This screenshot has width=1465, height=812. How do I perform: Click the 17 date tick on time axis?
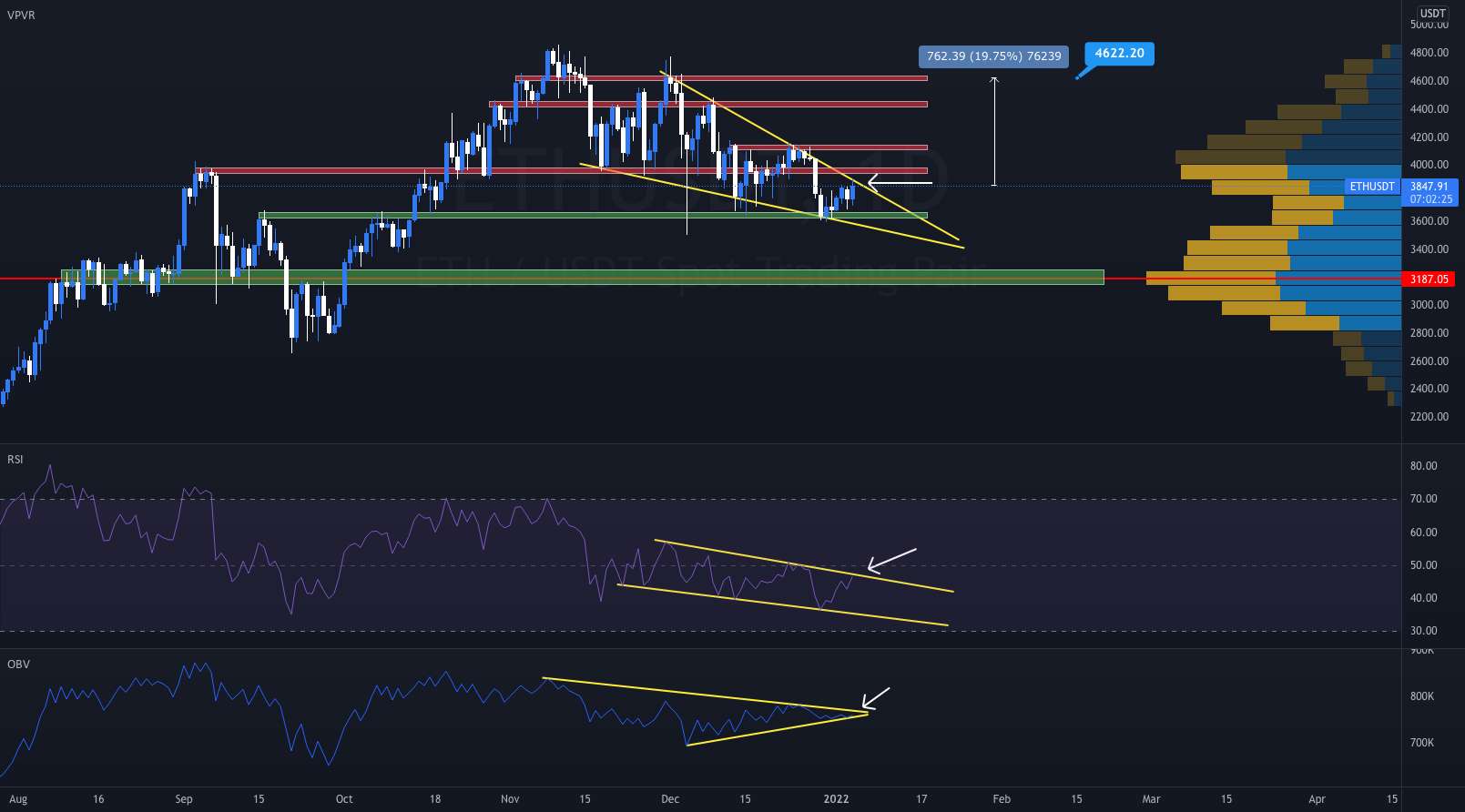point(921,799)
